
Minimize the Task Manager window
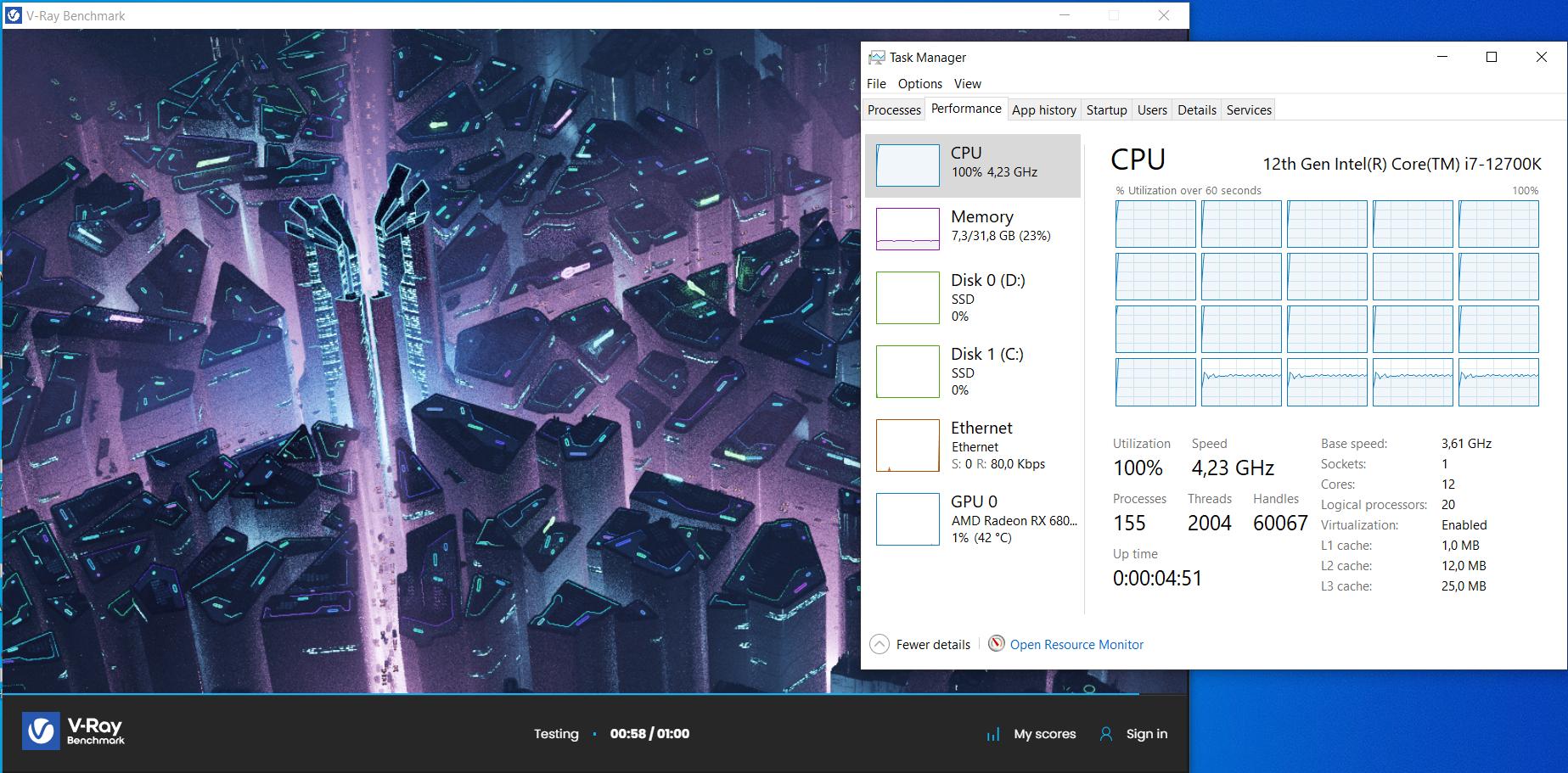point(1442,57)
